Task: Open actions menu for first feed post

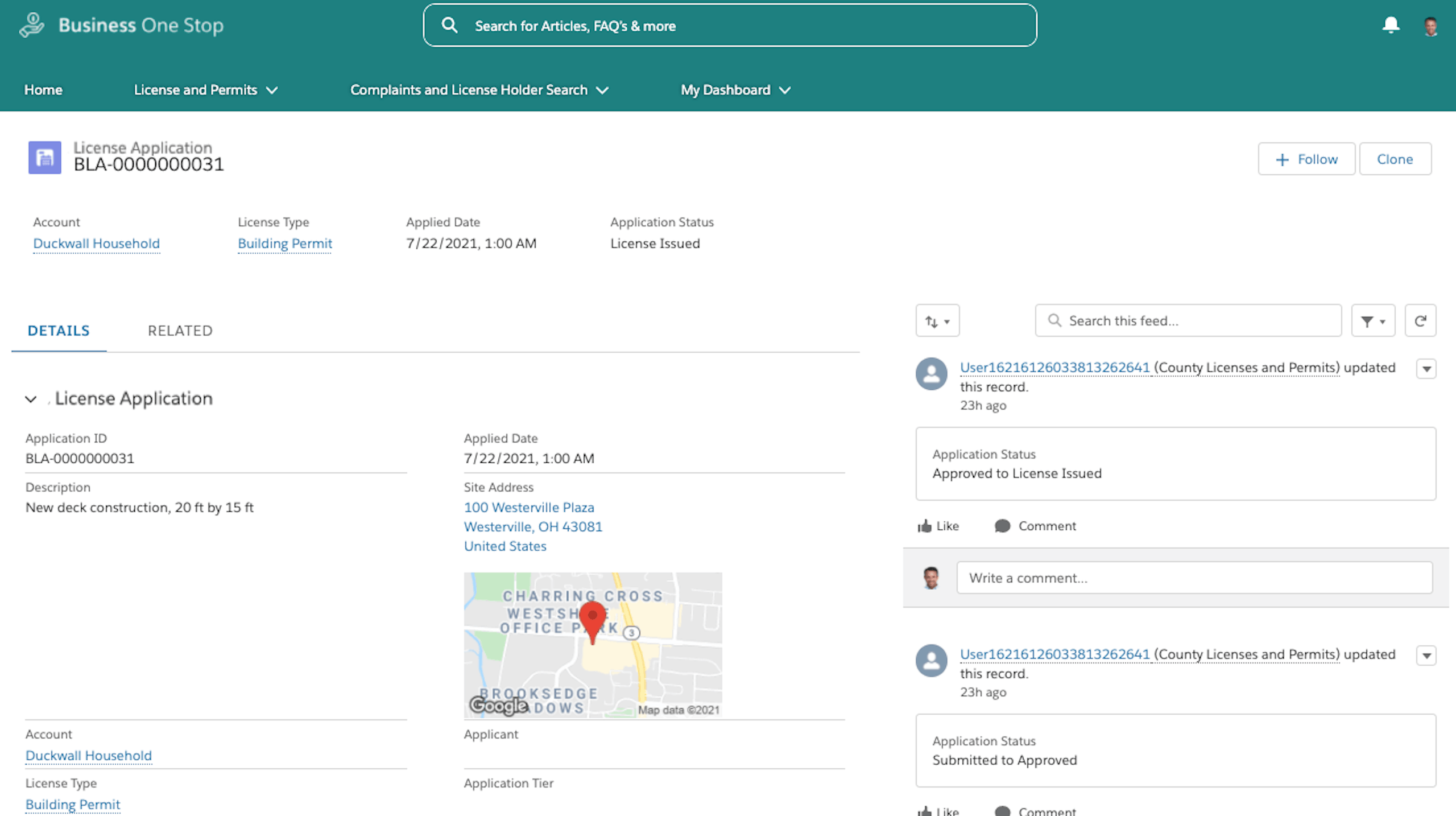Action: 1426,369
